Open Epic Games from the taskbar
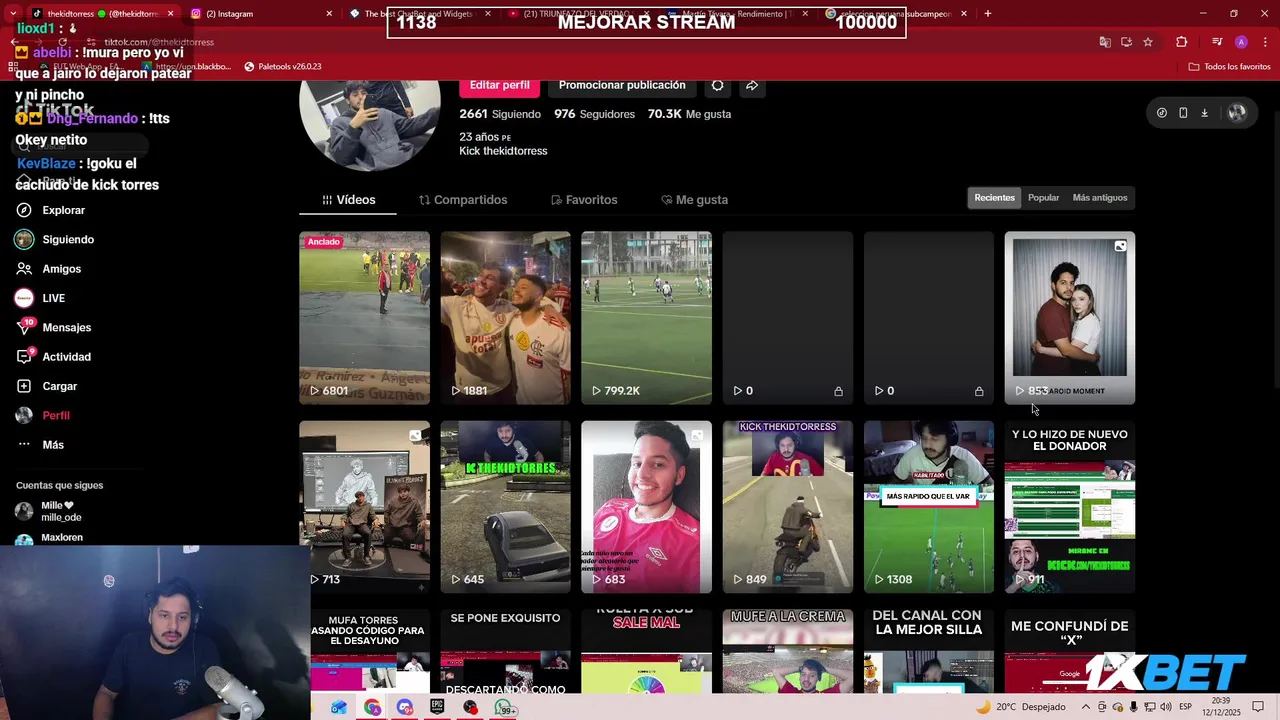 click(437, 707)
